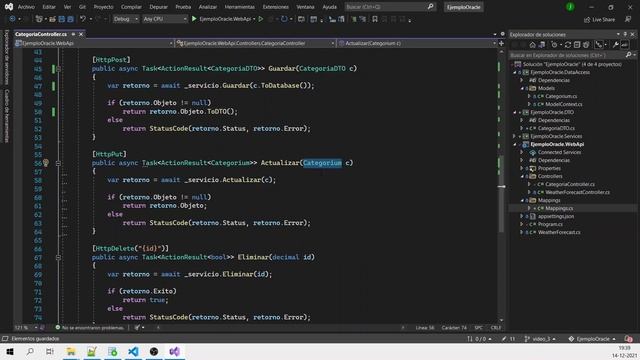Click Start Without Debugging hollow play icon
Screen dimensions: 640x360
pos(260,19)
